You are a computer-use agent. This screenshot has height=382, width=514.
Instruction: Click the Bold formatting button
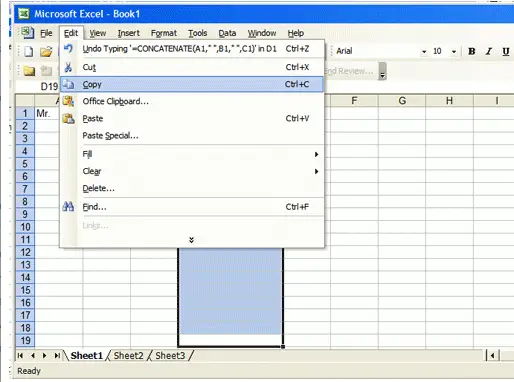pyautogui.click(x=471, y=51)
